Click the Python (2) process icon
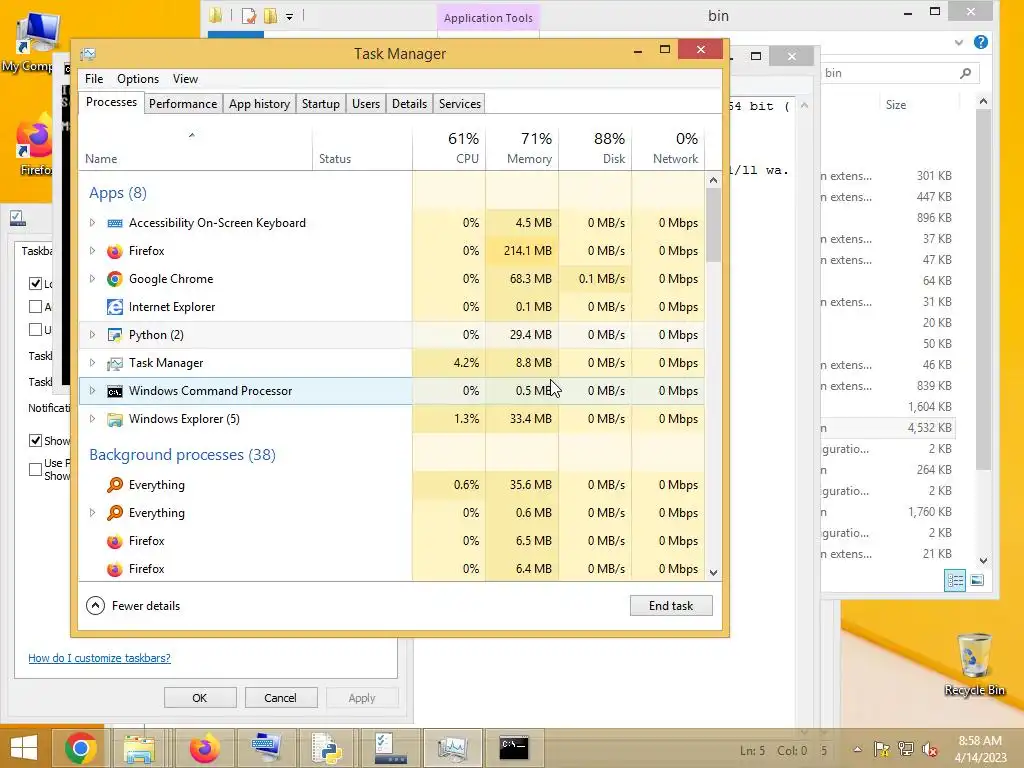This screenshot has height=768, width=1024. click(115, 335)
